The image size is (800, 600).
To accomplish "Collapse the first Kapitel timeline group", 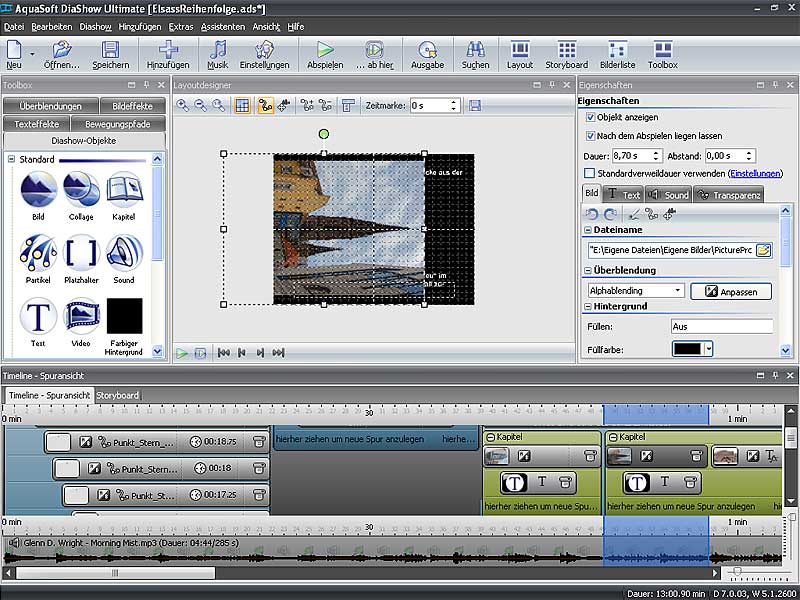I will point(490,437).
